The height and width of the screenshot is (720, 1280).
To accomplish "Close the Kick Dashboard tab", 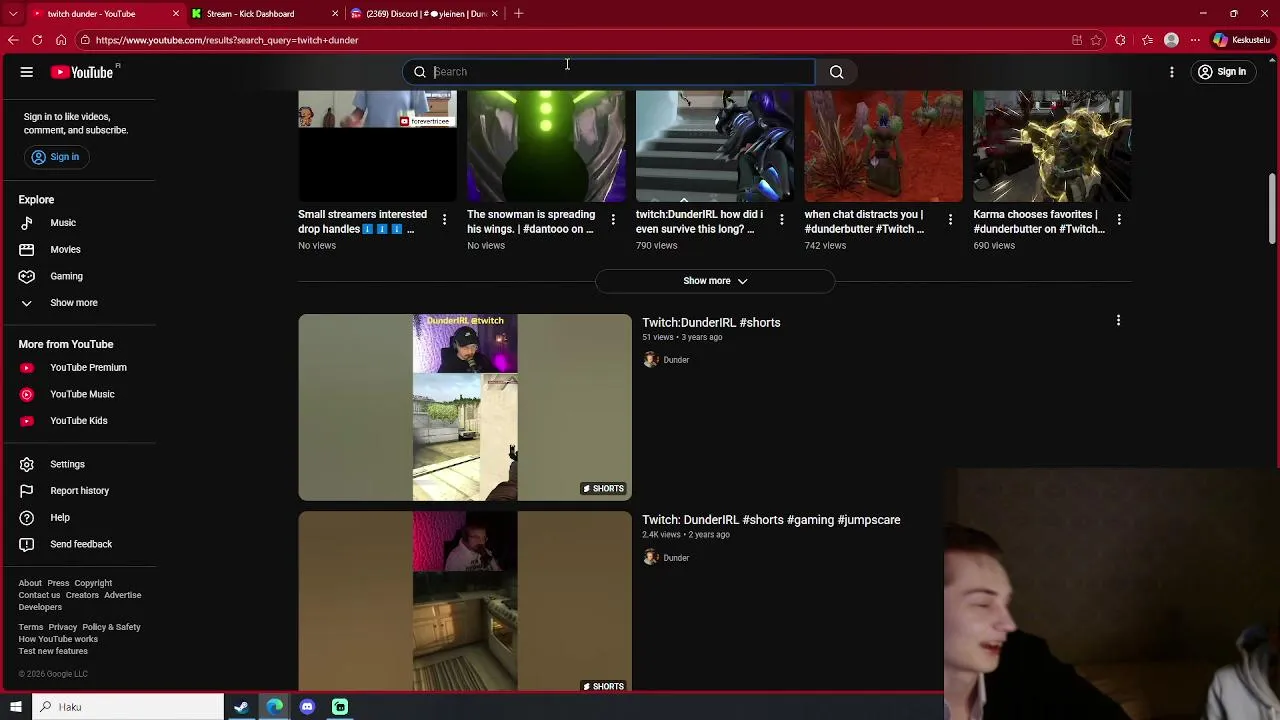I will click(335, 14).
